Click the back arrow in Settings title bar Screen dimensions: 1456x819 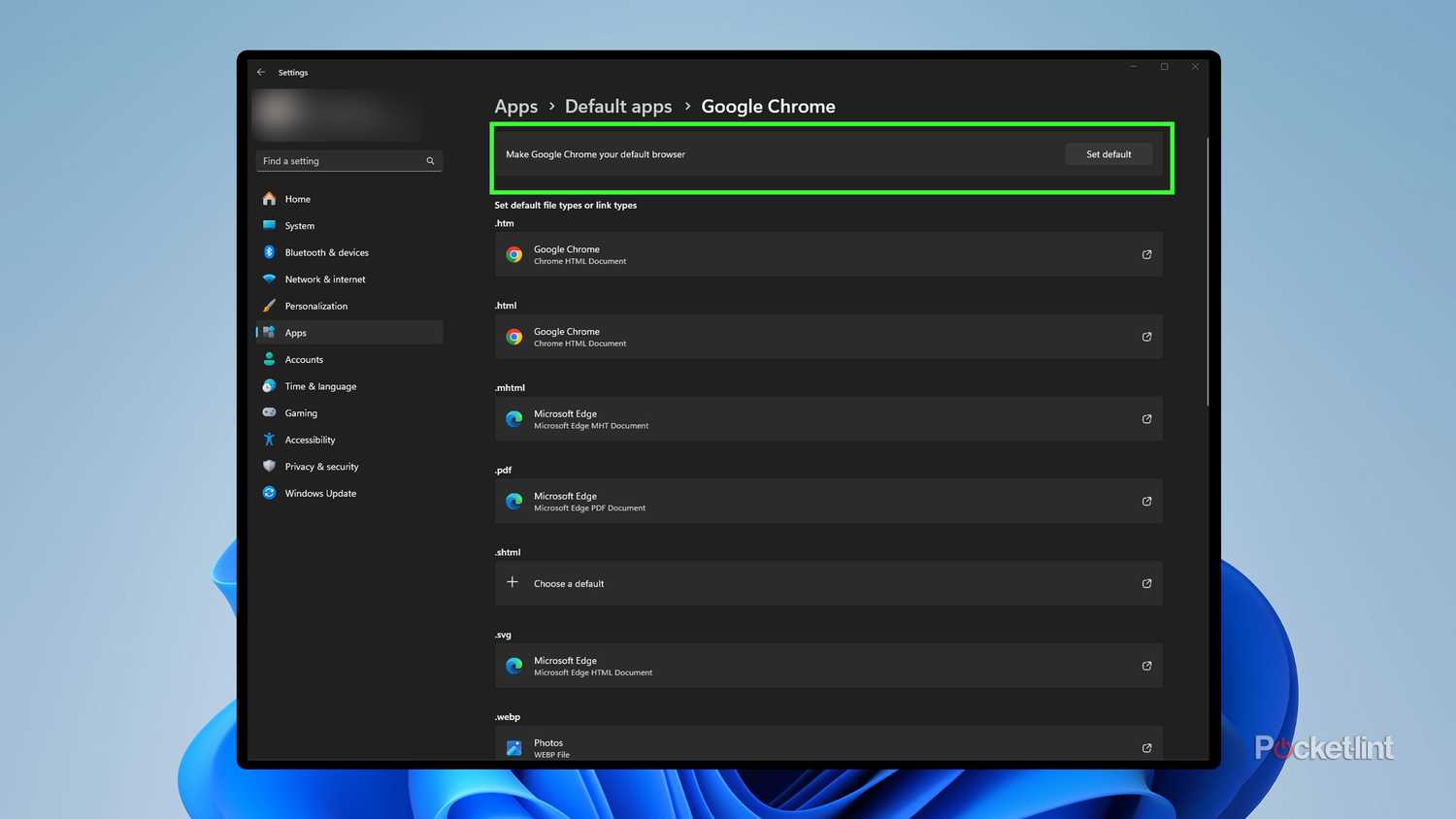click(261, 73)
